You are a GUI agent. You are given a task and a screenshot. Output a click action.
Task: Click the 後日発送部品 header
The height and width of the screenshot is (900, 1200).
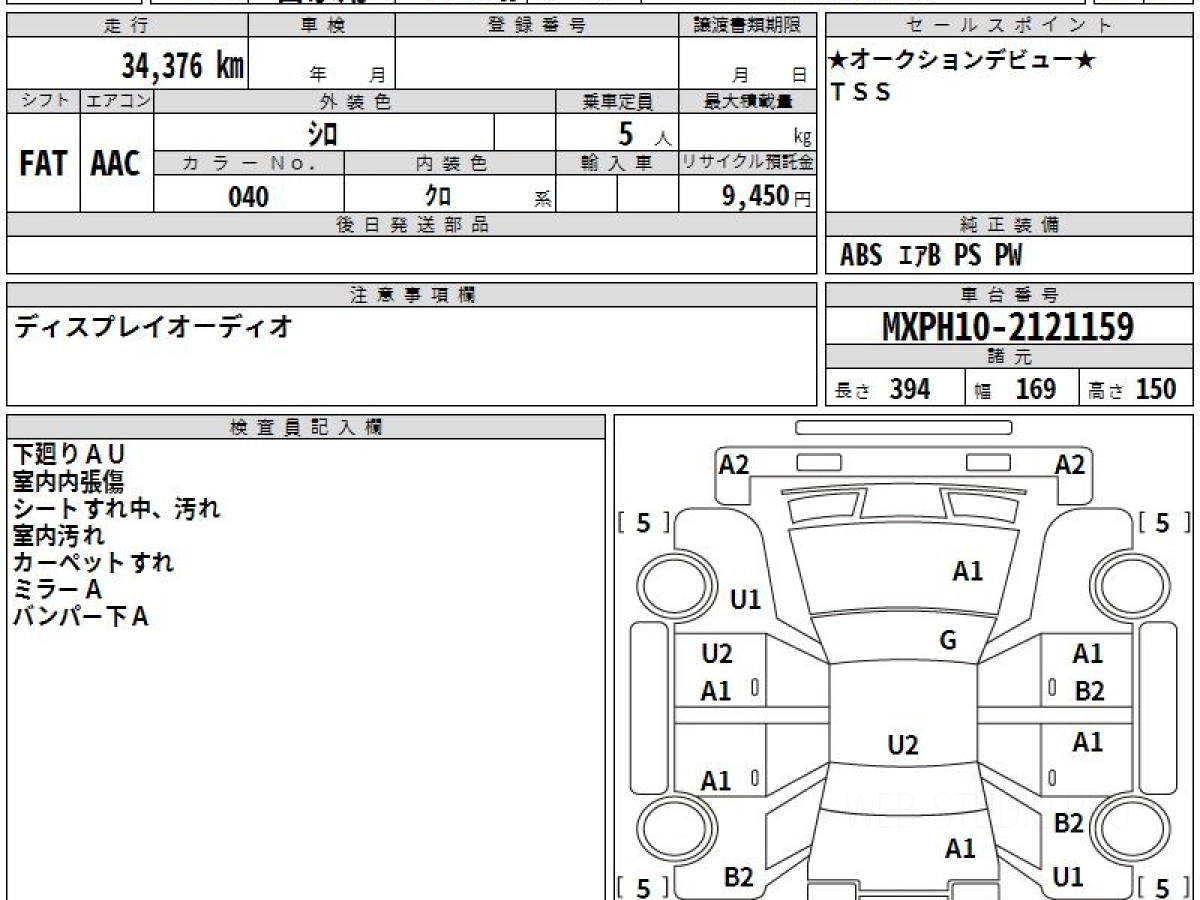(412, 225)
